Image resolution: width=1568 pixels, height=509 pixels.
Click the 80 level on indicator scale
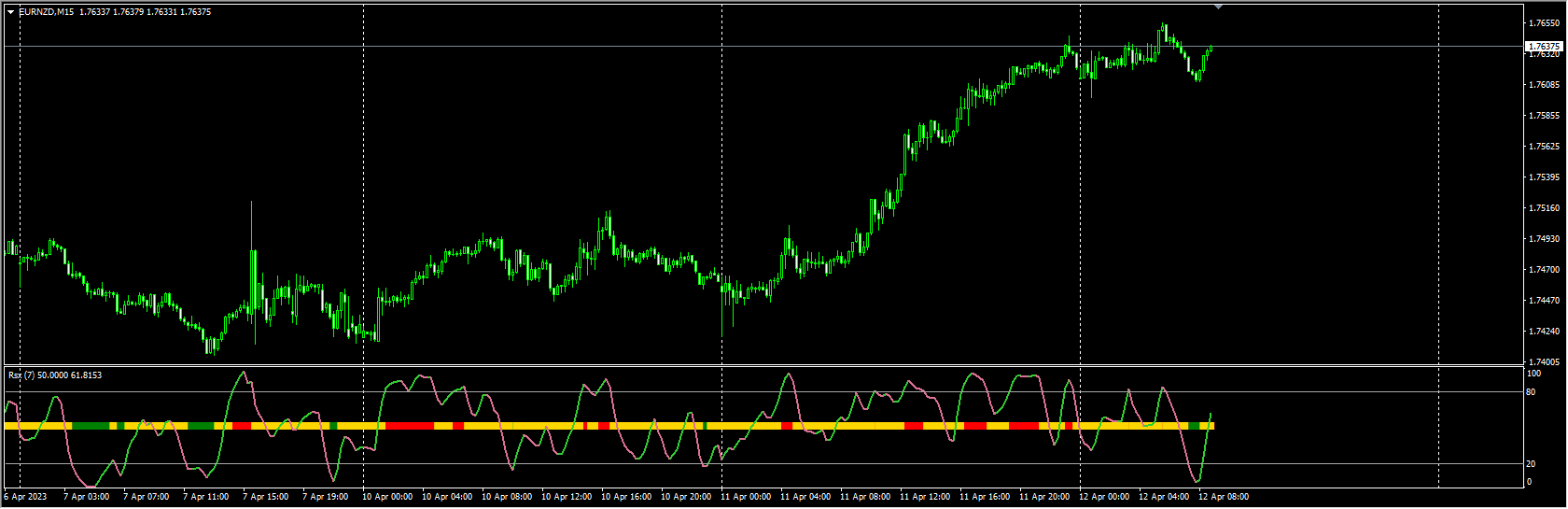(1531, 392)
